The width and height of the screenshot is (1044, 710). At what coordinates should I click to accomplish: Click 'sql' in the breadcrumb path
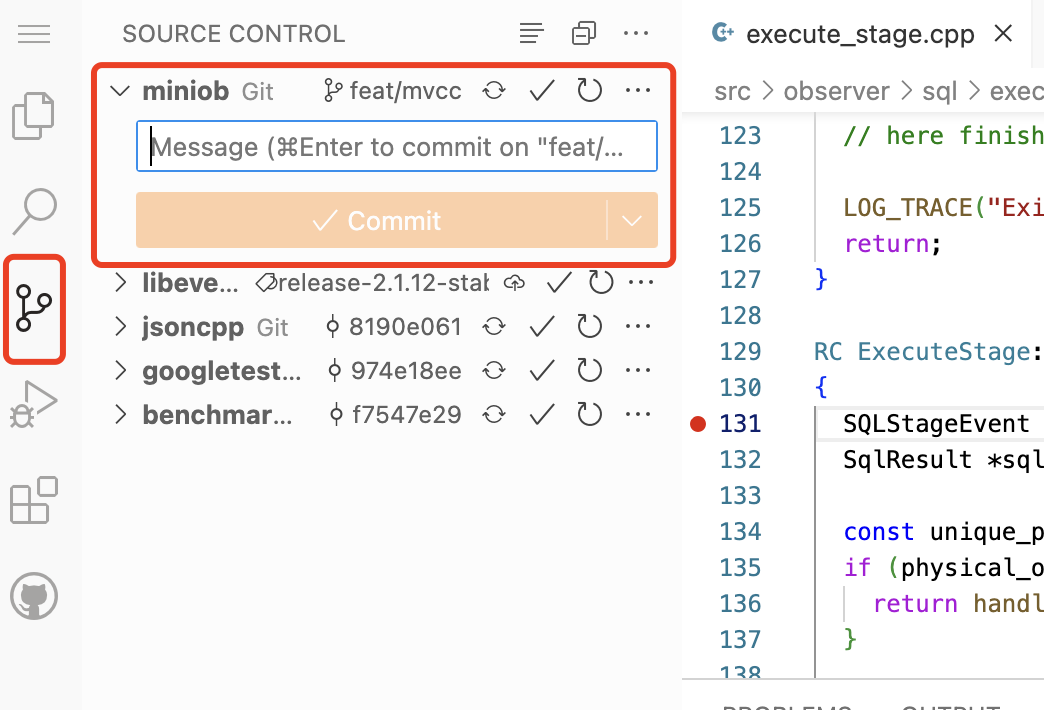(x=939, y=91)
